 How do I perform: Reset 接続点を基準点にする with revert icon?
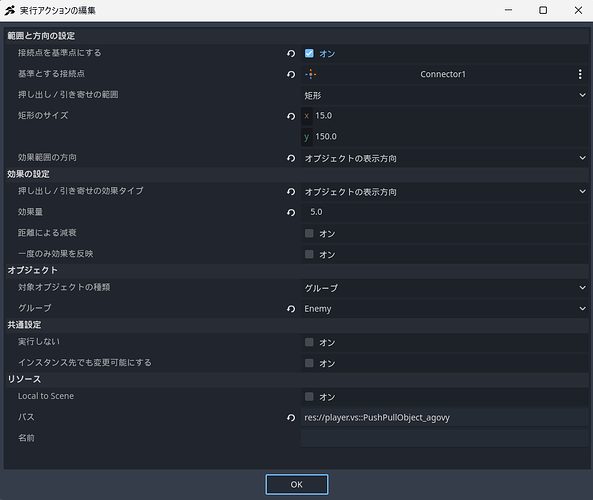click(291, 54)
